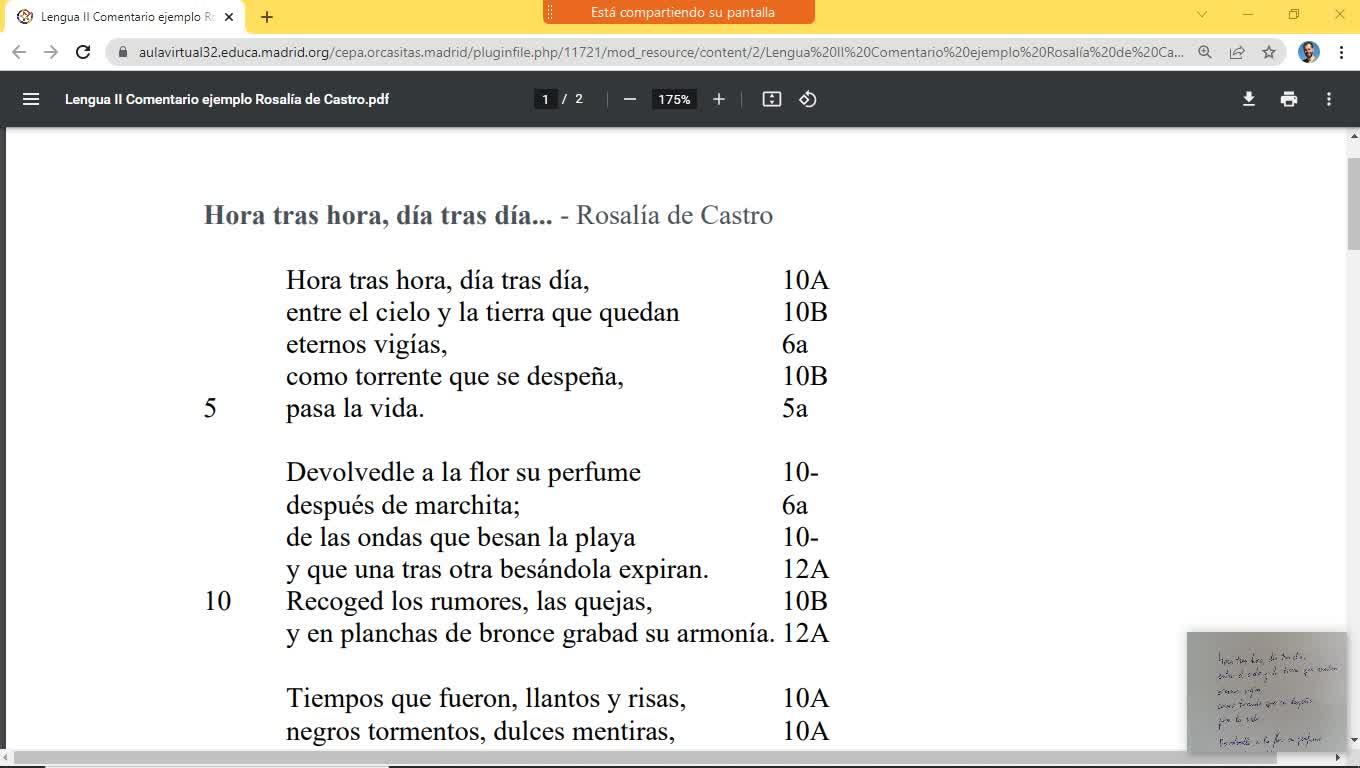Viewport: 1360px width, 768px height.
Task: Click the "6a" annotation beside eternos vigías
Action: (795, 345)
